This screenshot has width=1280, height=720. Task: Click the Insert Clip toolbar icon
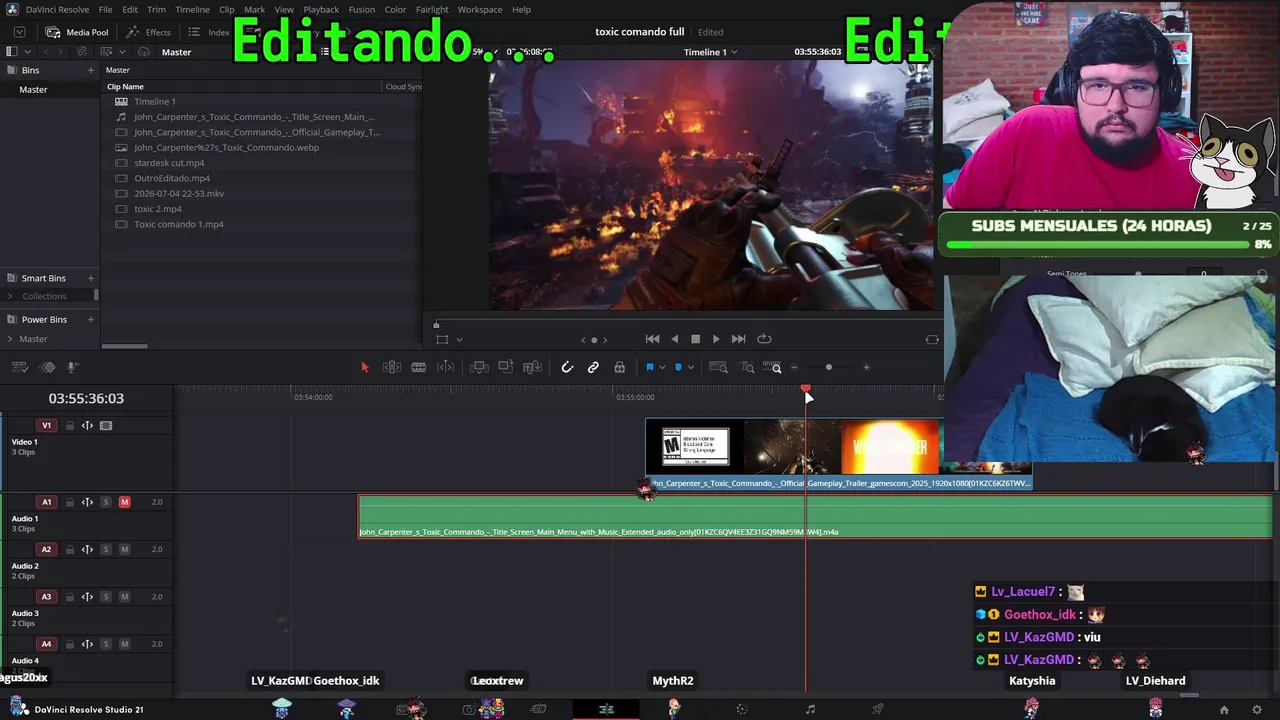(479, 368)
